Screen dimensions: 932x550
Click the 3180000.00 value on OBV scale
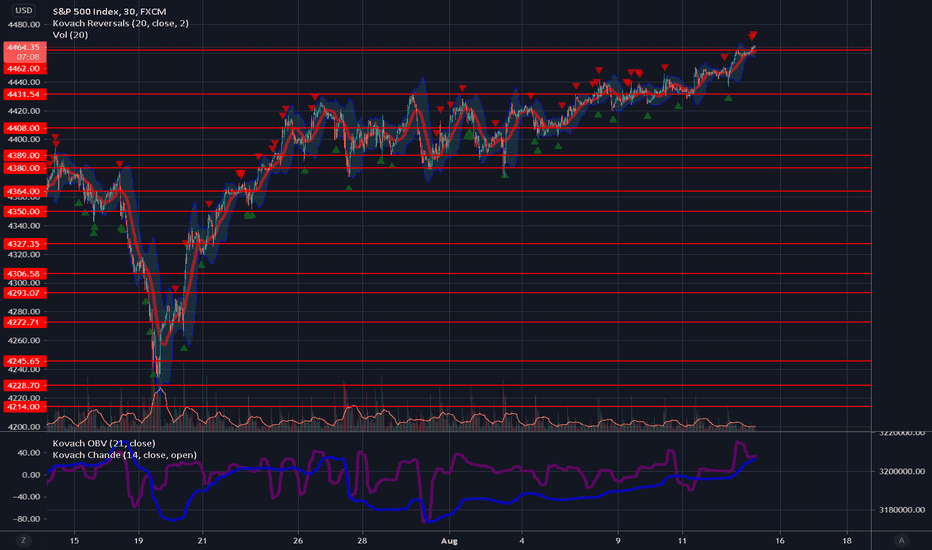point(902,510)
